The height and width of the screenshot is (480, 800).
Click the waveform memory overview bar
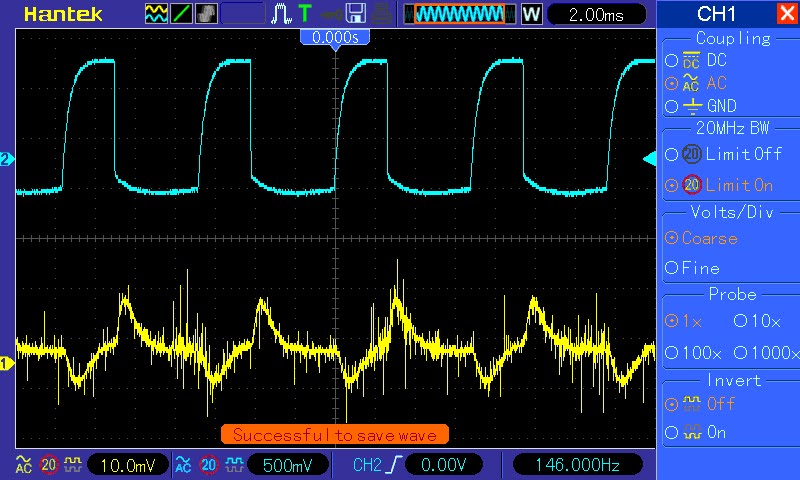[x=459, y=14]
